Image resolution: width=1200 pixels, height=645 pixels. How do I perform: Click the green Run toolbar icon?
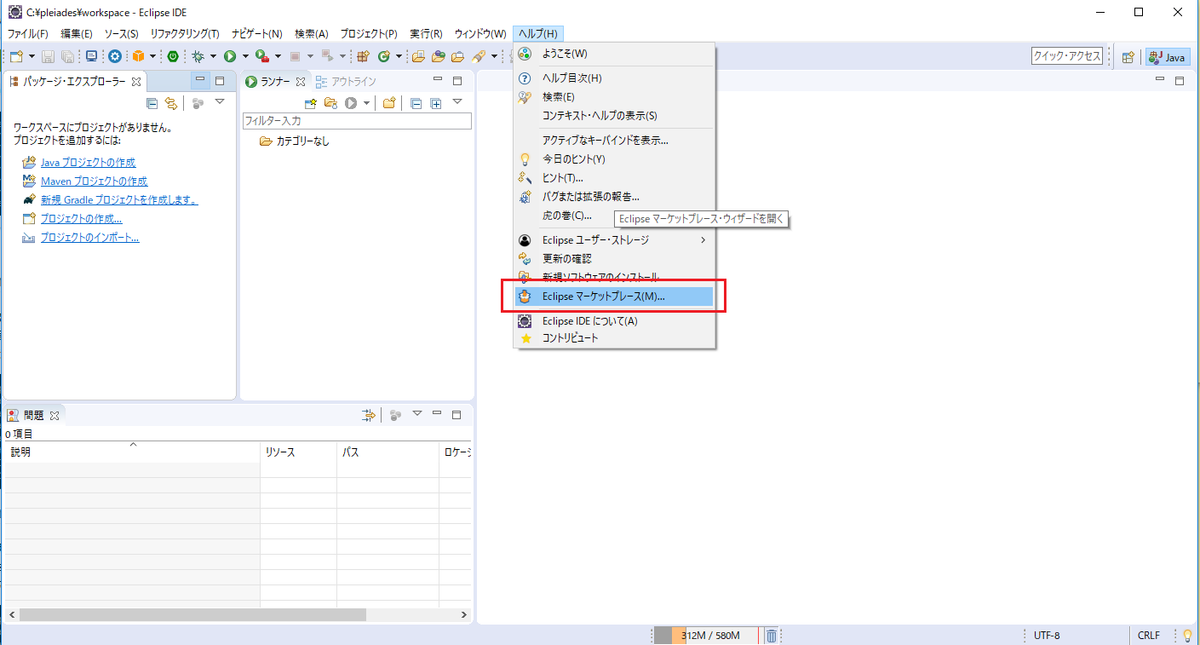coord(230,57)
